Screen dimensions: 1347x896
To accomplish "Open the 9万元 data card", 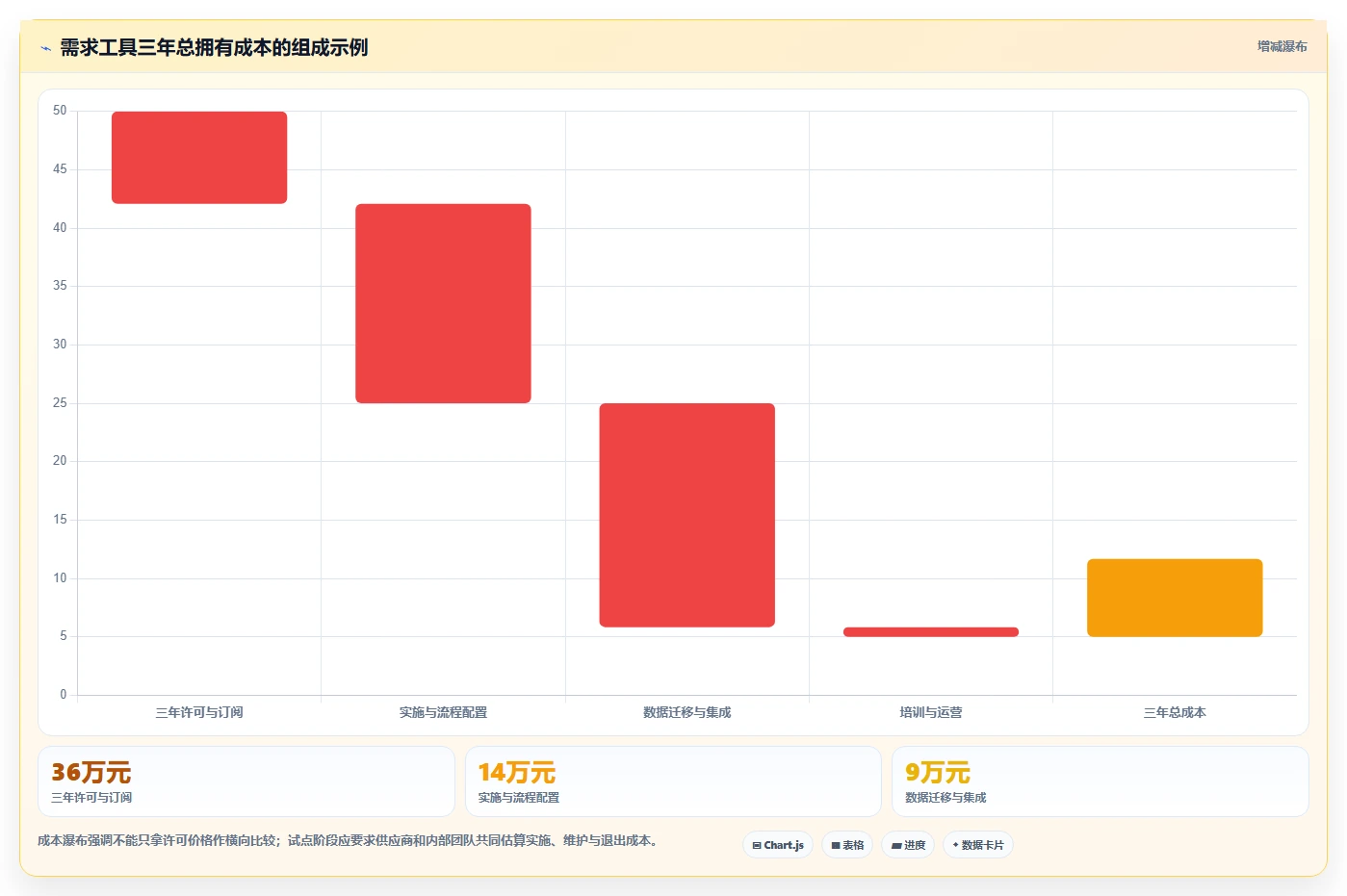I will 1100,781.
